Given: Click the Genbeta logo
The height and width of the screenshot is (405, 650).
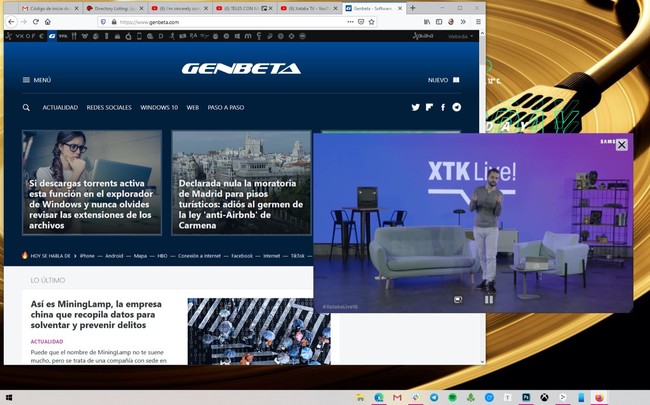Looking at the screenshot, I should 241,68.
